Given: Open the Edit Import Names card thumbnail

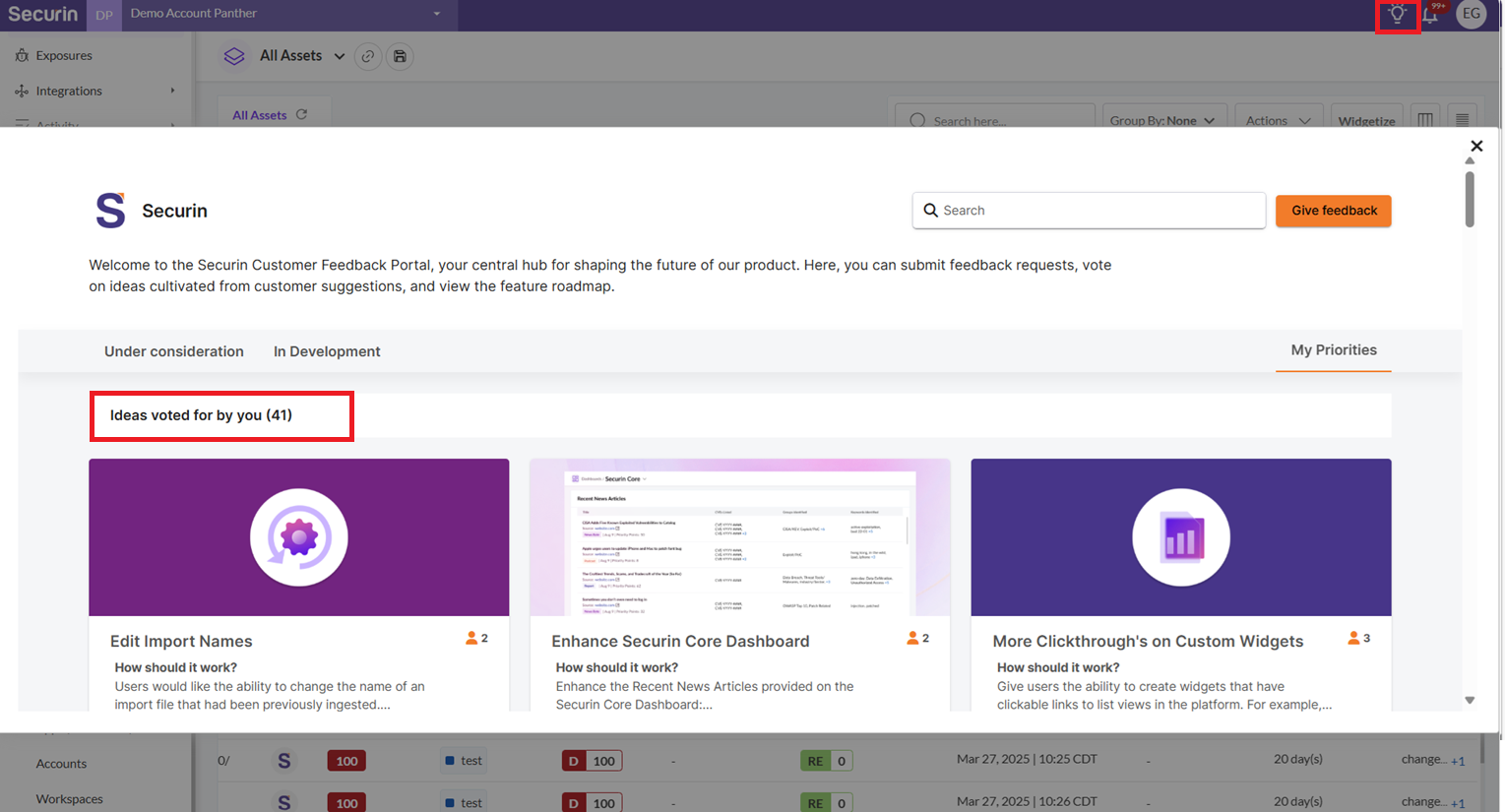Looking at the screenshot, I should [x=299, y=537].
